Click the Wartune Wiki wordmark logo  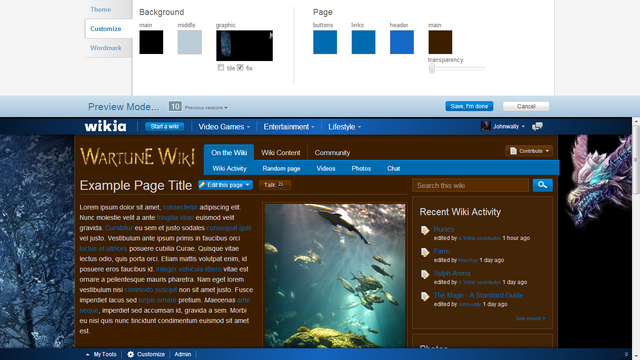[x=137, y=157]
